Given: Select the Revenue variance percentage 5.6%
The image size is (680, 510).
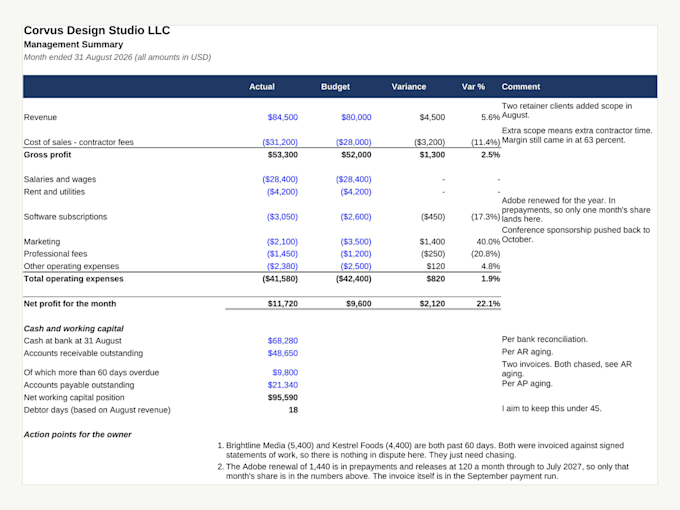Looking at the screenshot, I should 490,117.
